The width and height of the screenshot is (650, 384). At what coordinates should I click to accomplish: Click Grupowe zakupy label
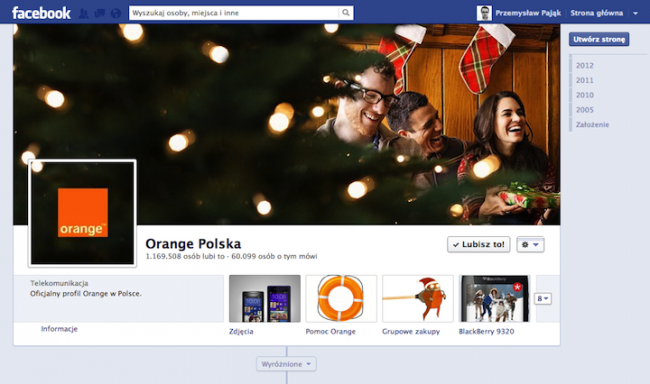[x=411, y=331]
